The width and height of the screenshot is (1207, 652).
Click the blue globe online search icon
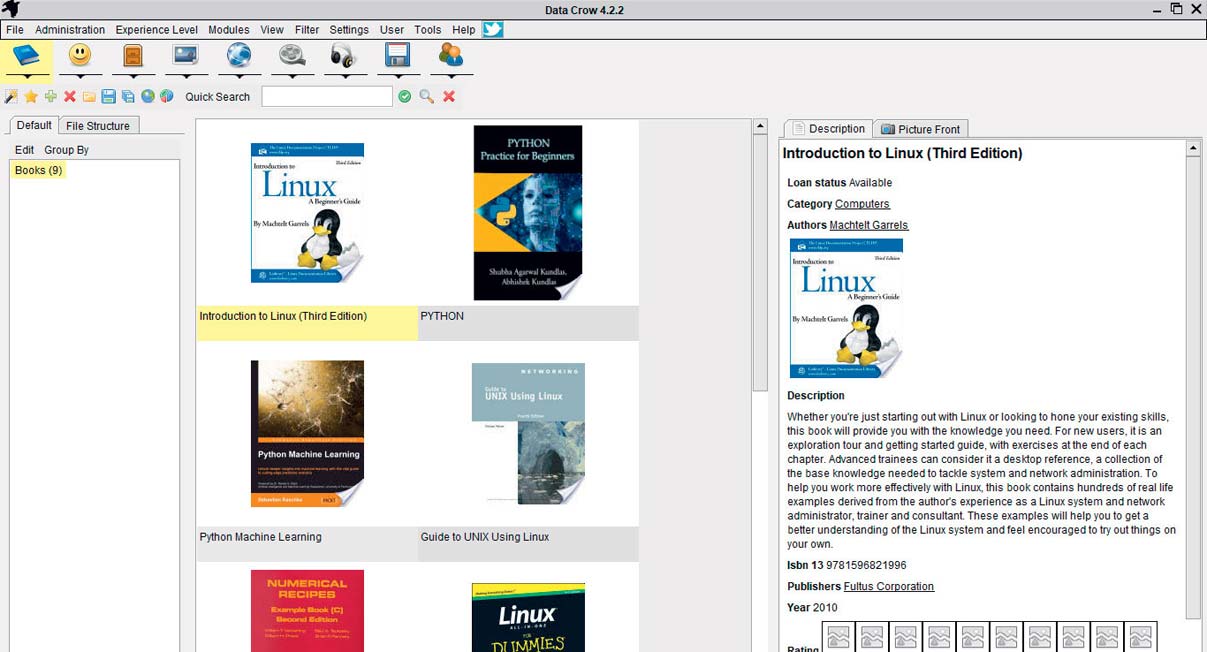tap(147, 96)
